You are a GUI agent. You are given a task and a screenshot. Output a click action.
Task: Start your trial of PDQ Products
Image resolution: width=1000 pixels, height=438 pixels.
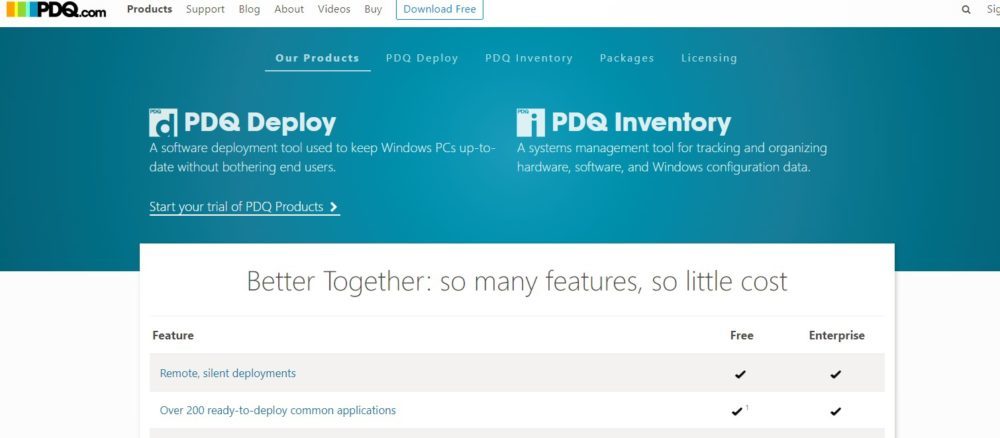tap(236, 207)
